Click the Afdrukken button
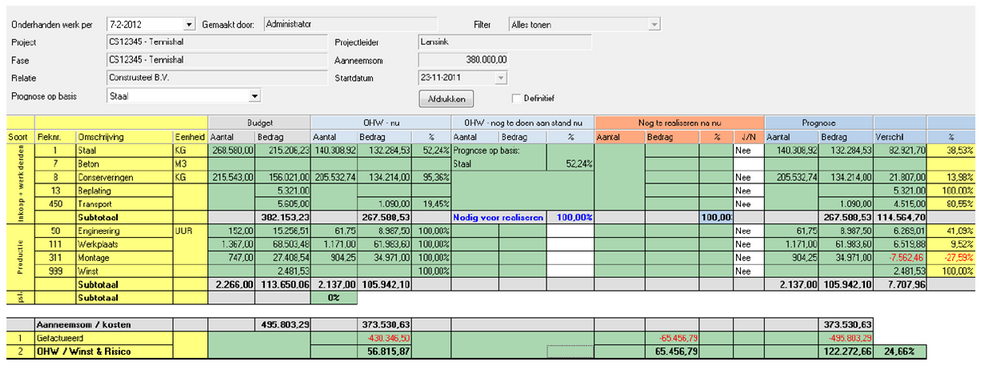This screenshot has height=366, width=981. [445, 98]
